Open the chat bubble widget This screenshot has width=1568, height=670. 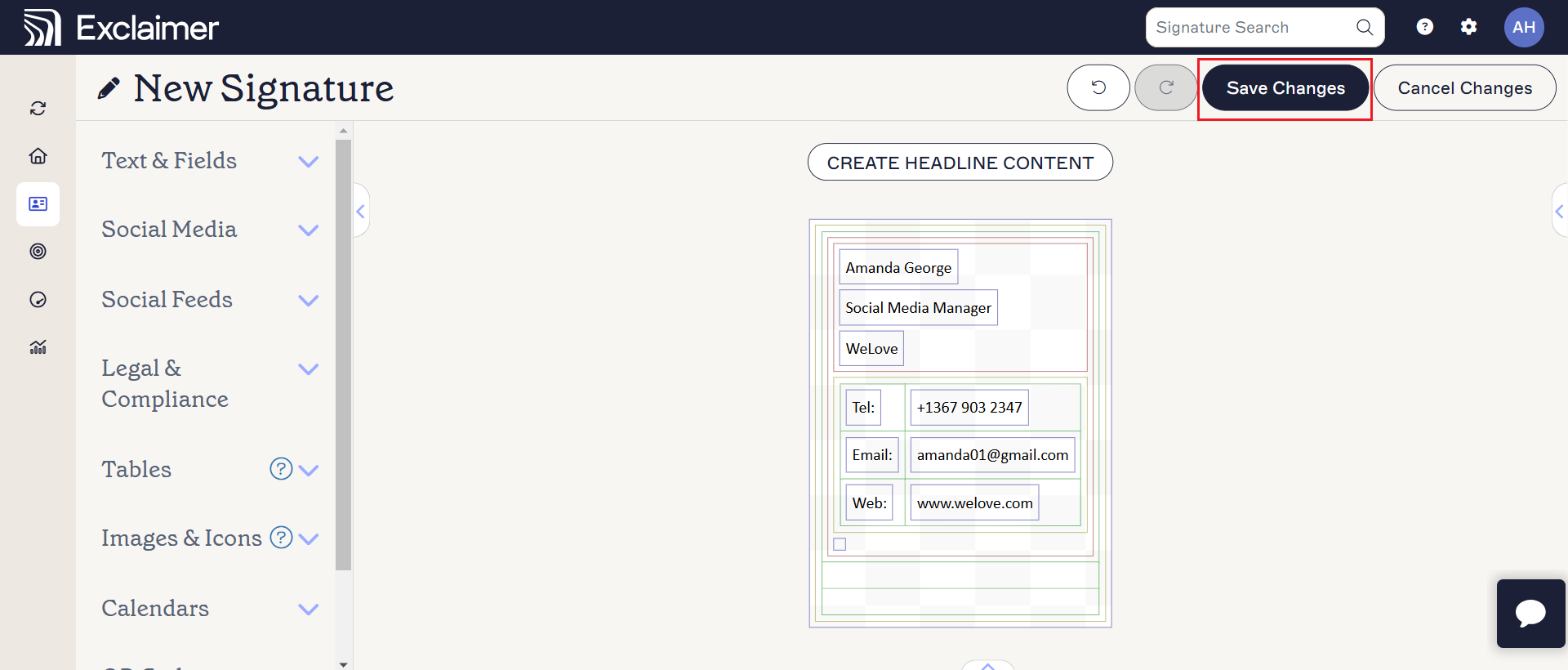1530,613
